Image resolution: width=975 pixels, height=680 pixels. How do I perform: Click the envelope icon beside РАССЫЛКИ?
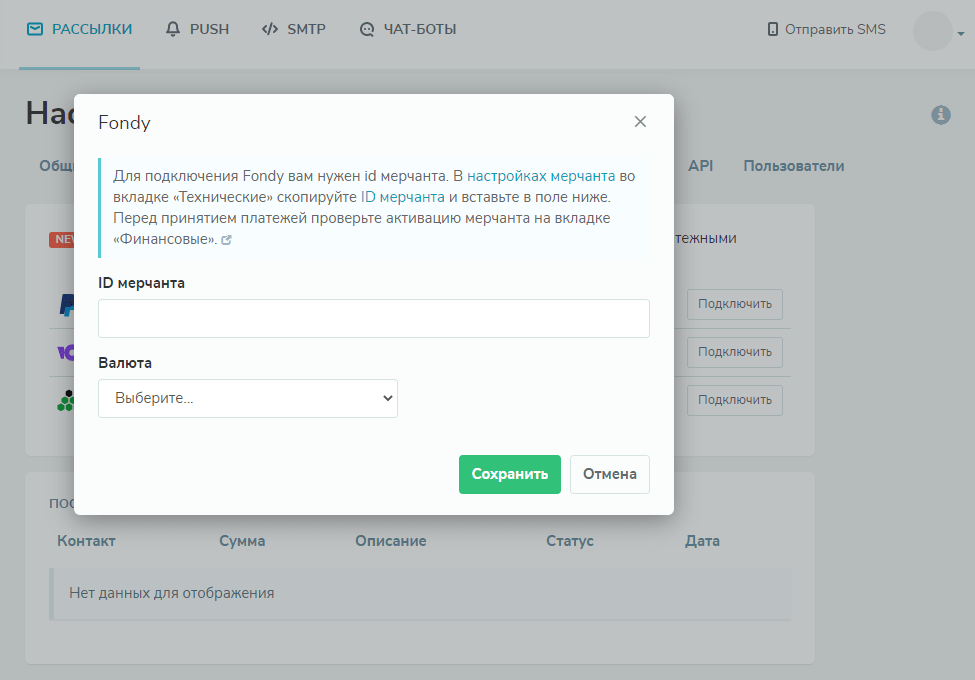coord(35,29)
